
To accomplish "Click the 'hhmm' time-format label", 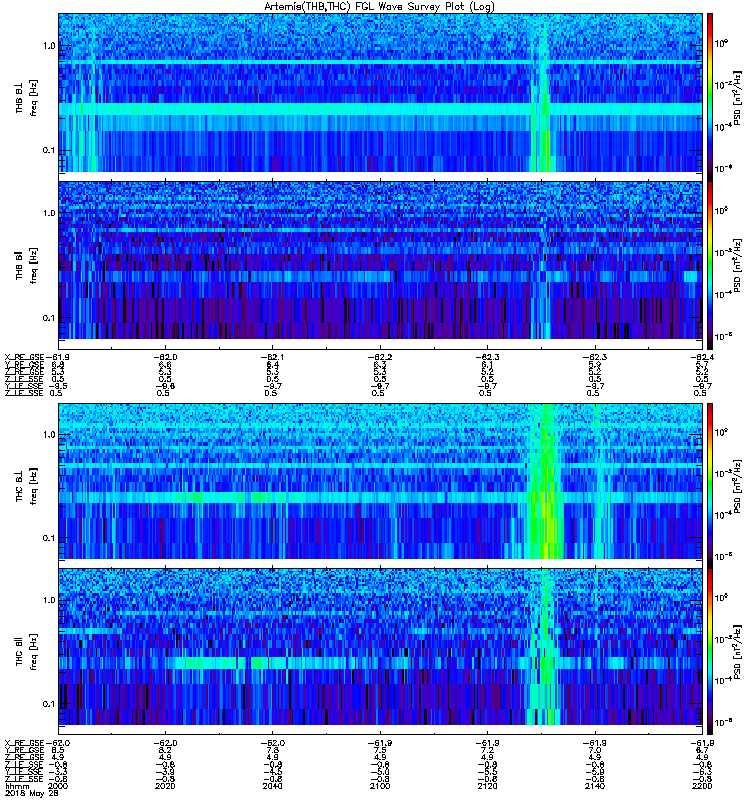I will coord(17,787).
